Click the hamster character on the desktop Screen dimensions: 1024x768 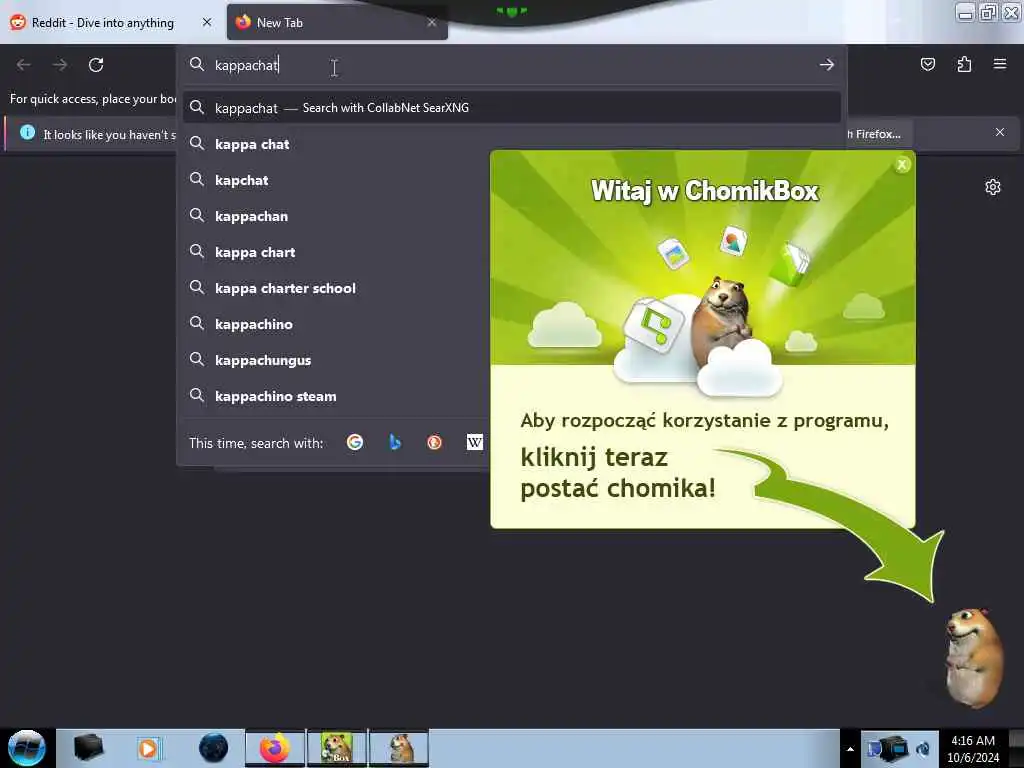click(x=974, y=657)
